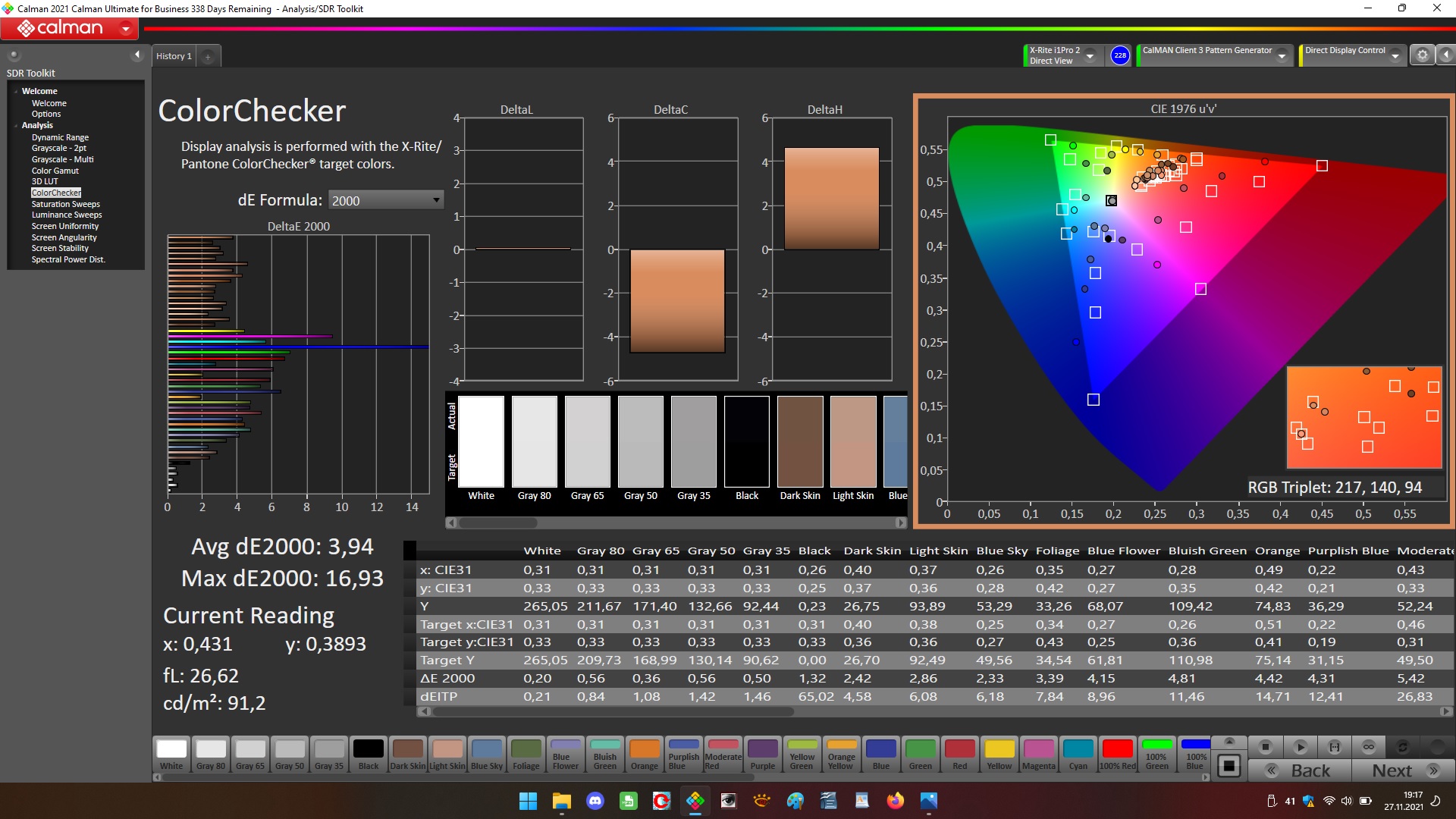The width and height of the screenshot is (1456, 819).
Task: Click the blue 228 meter status circle
Action: 1120,55
